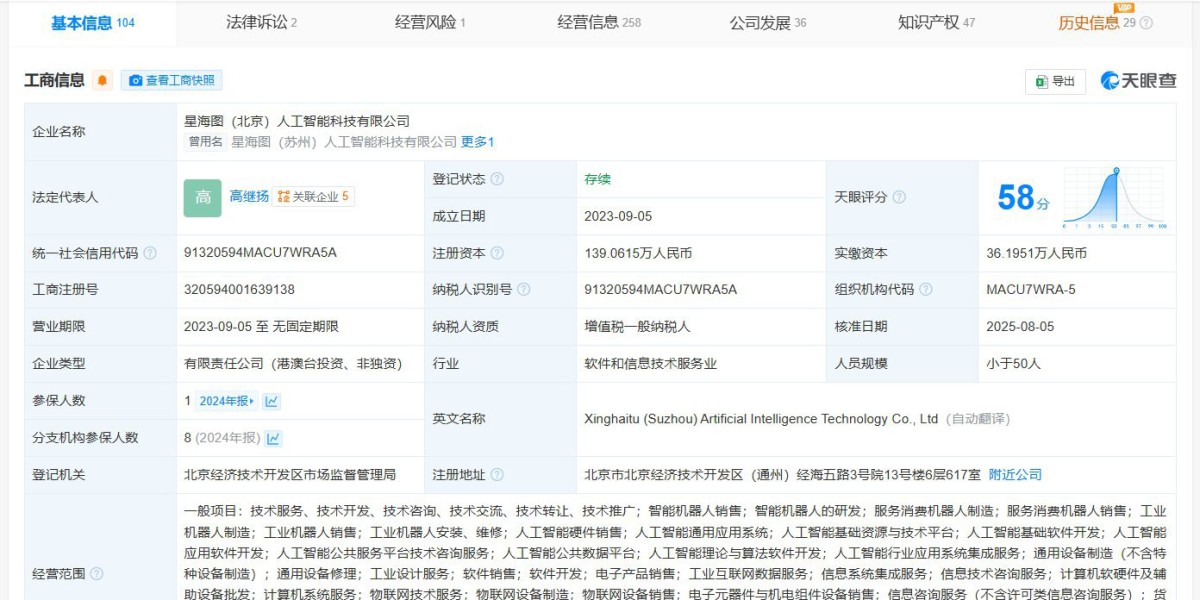Open the 附近公司 nearby companies link
This screenshot has height=600, width=1200.
tap(1015, 475)
